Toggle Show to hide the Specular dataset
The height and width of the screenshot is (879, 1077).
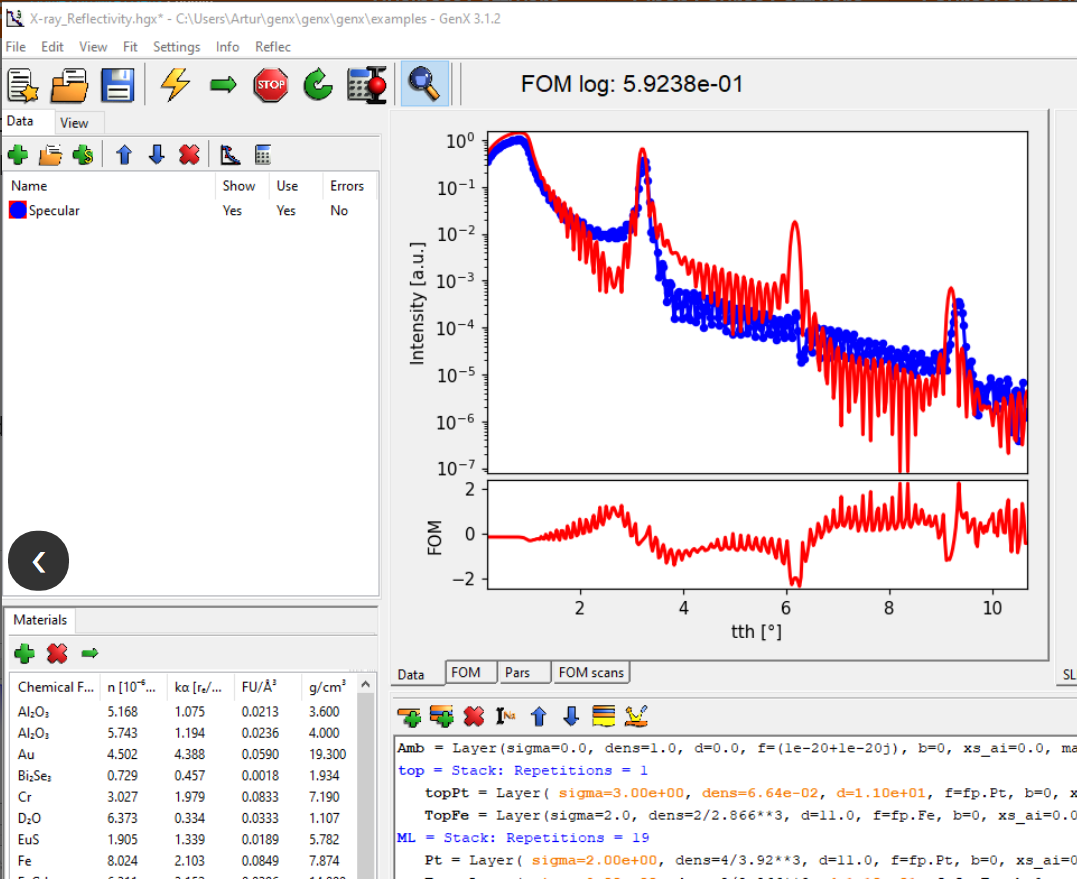232,210
